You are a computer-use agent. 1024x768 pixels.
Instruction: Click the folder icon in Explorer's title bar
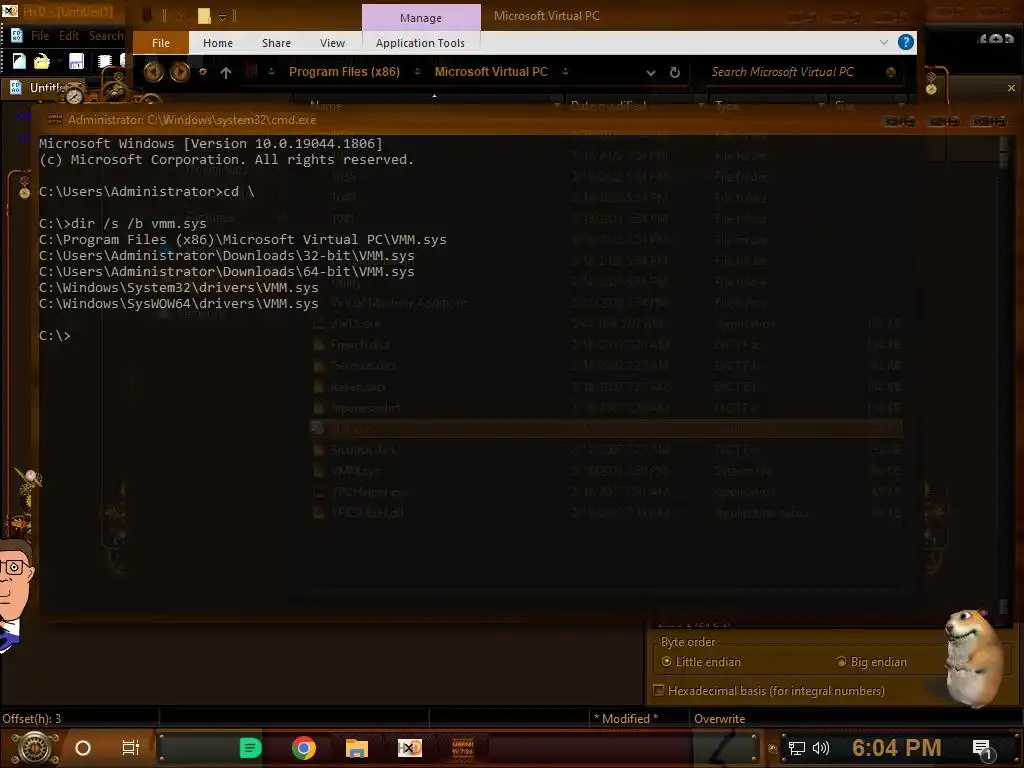tap(204, 16)
